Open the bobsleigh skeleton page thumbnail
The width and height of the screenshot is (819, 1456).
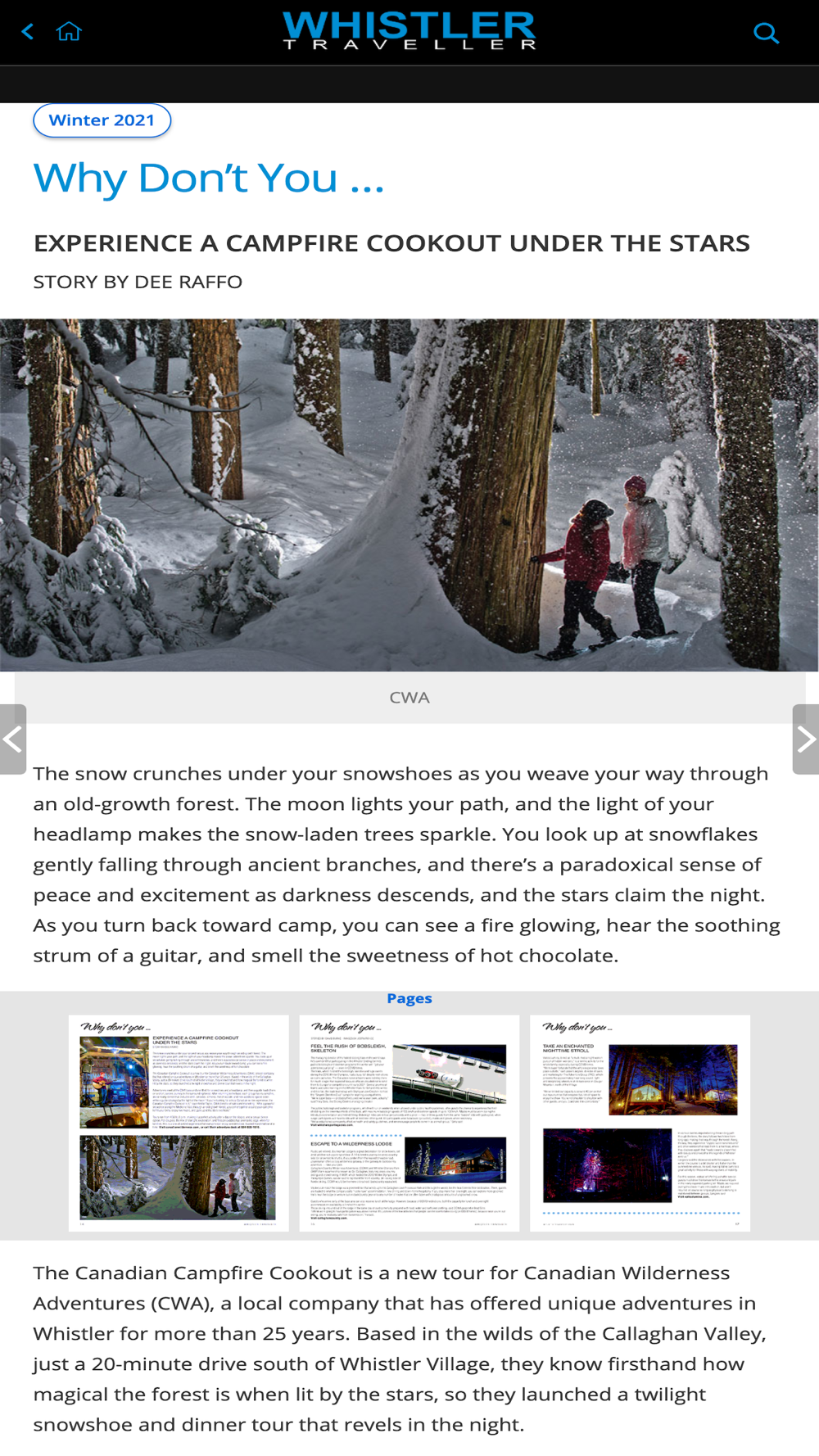click(x=409, y=1123)
